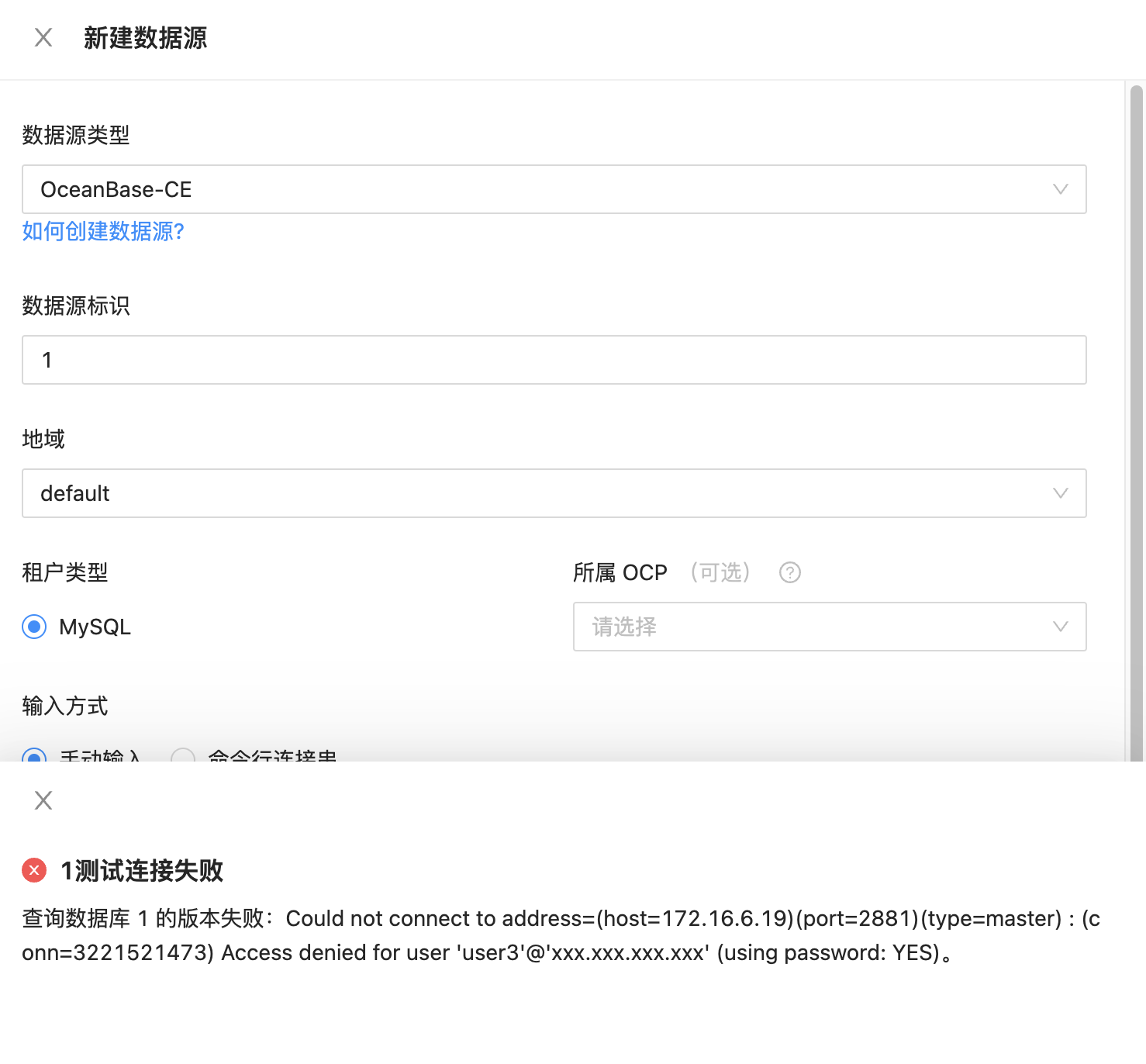
Task: Expand the 地域 default dropdown
Action: tap(554, 493)
